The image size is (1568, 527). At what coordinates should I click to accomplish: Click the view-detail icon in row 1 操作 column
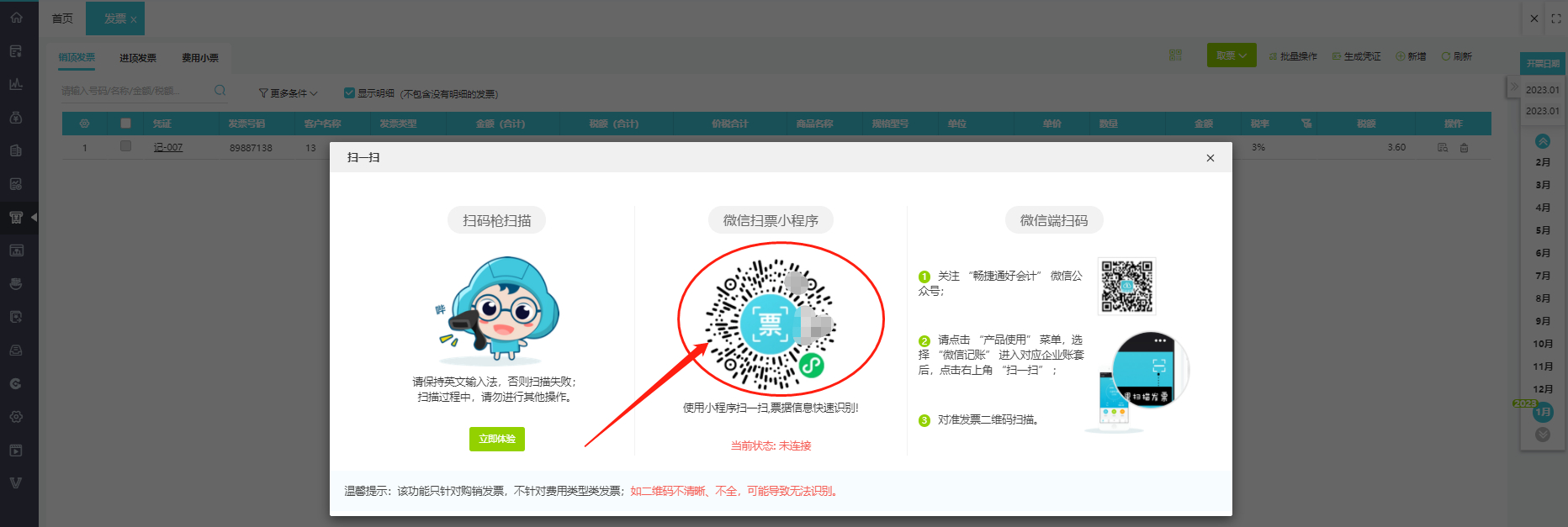(x=1443, y=147)
